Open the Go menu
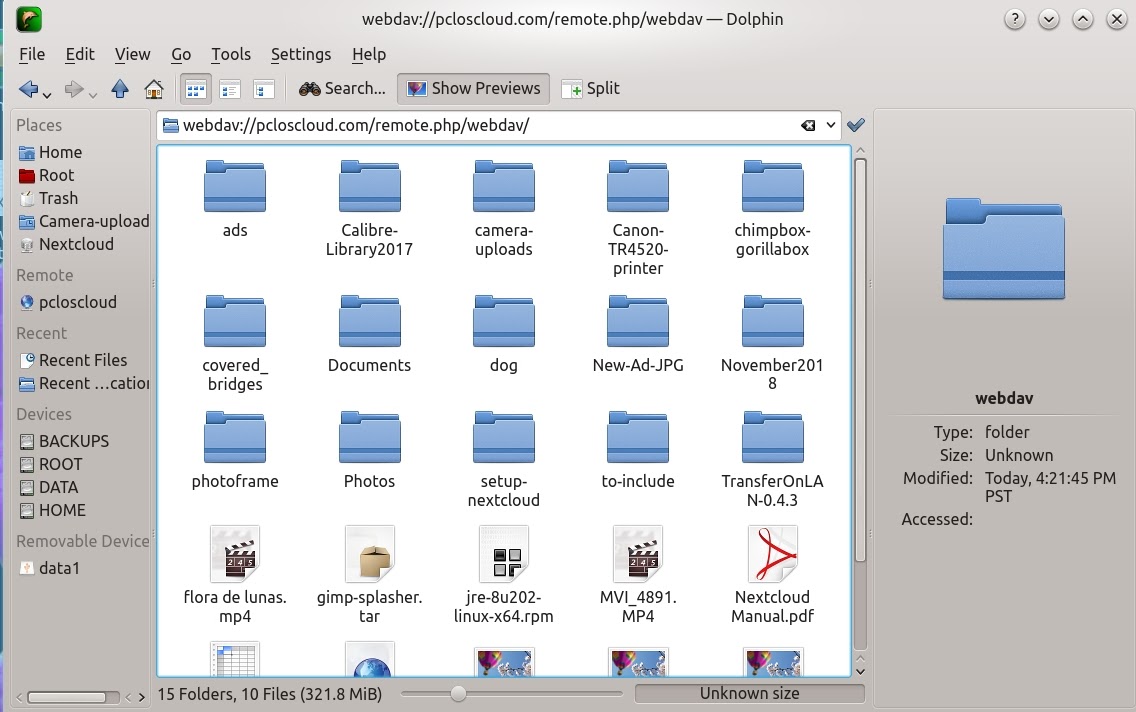Image resolution: width=1136 pixels, height=712 pixels. click(181, 54)
